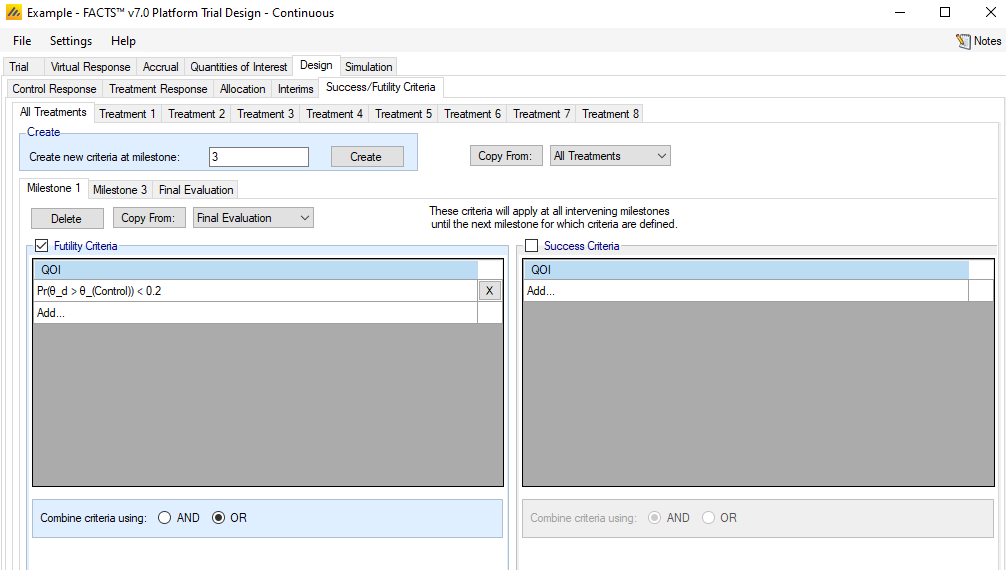Switch to the Allocation tab
The image size is (1006, 570).
pos(243,89)
